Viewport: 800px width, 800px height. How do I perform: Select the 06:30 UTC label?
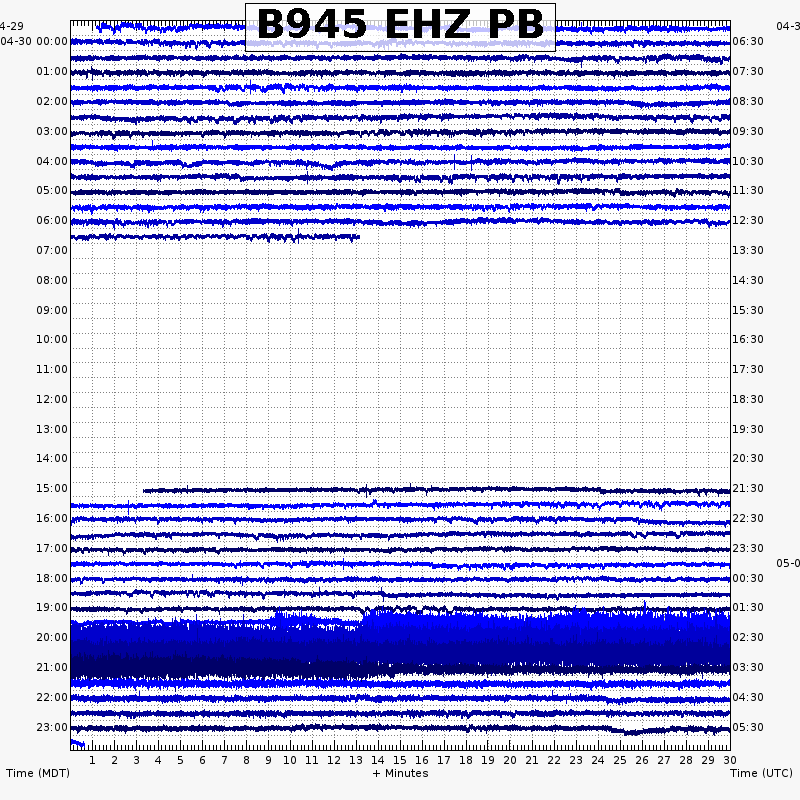pos(748,41)
